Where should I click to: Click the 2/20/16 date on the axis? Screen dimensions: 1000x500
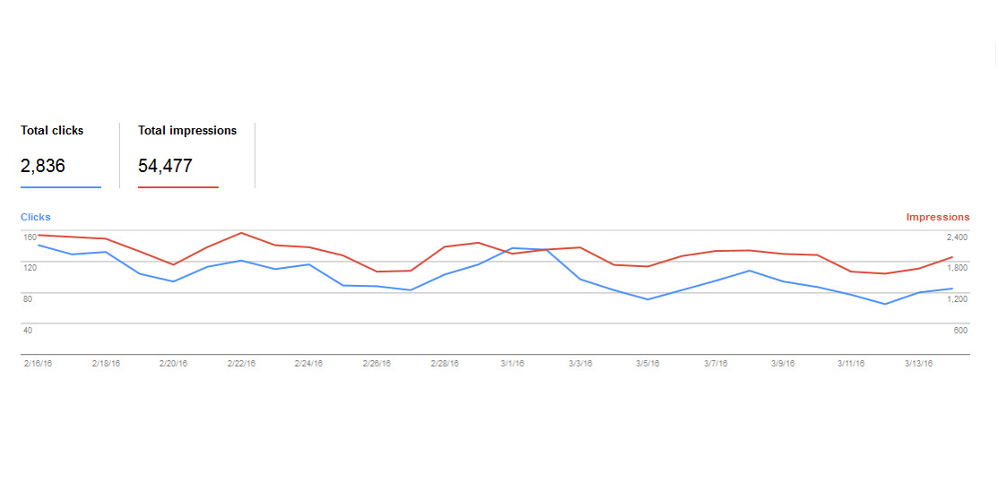[x=173, y=364]
